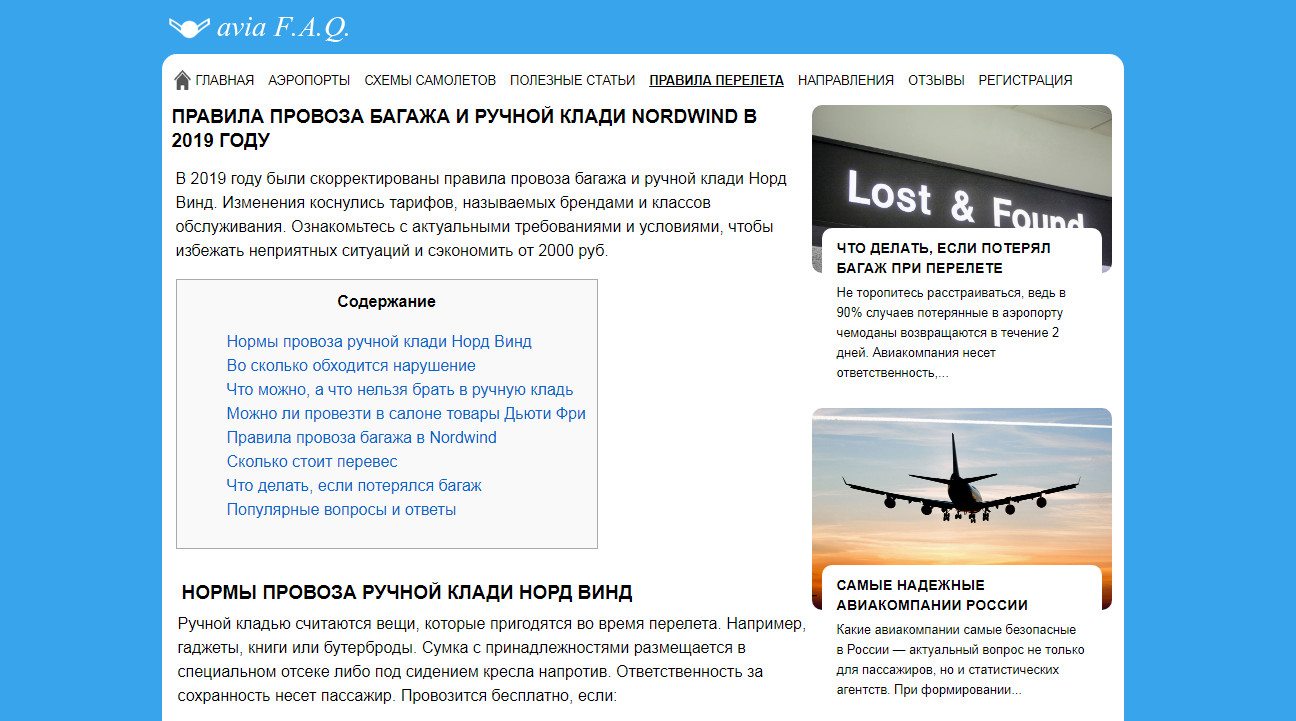The width and height of the screenshot is (1296, 721).
Task: Open the НАПРАВЛЕНИЯ menu item
Action: point(846,81)
